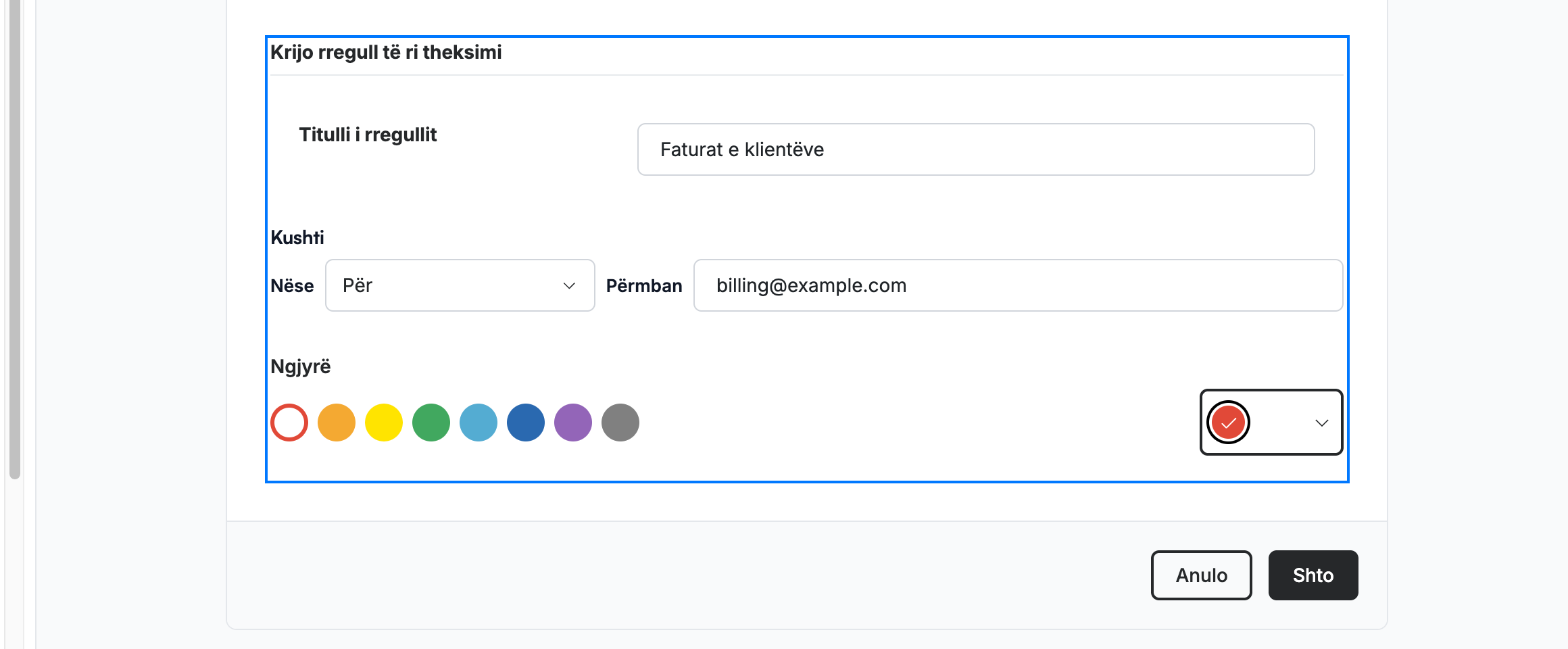This screenshot has height=649, width=1568.
Task: Click the billing@example.com input field
Action: (1018, 285)
